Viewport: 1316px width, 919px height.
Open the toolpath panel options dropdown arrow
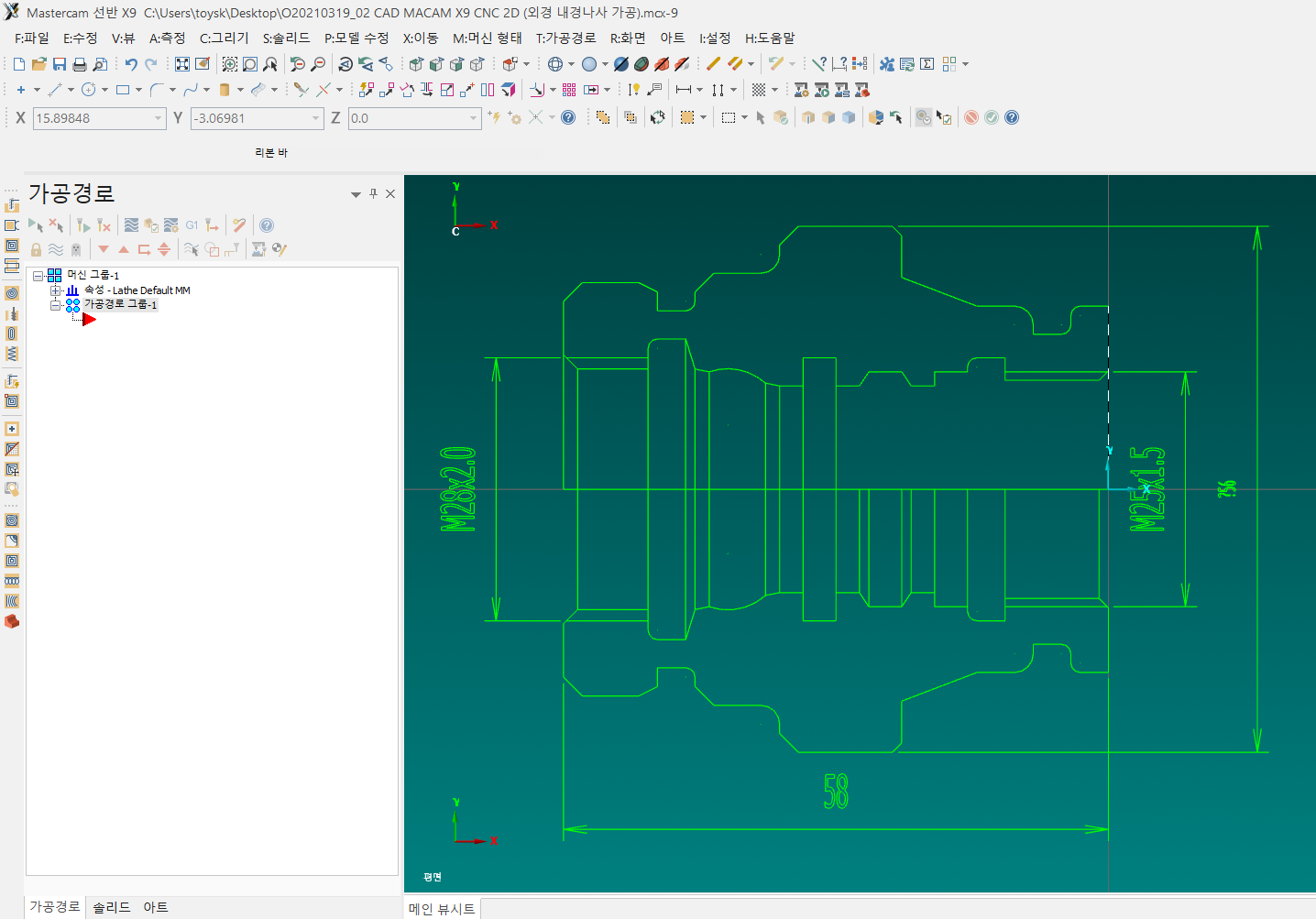(356, 194)
